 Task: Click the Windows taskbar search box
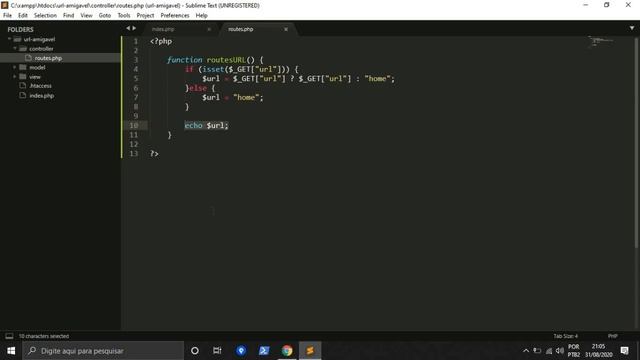pyautogui.click(x=103, y=351)
